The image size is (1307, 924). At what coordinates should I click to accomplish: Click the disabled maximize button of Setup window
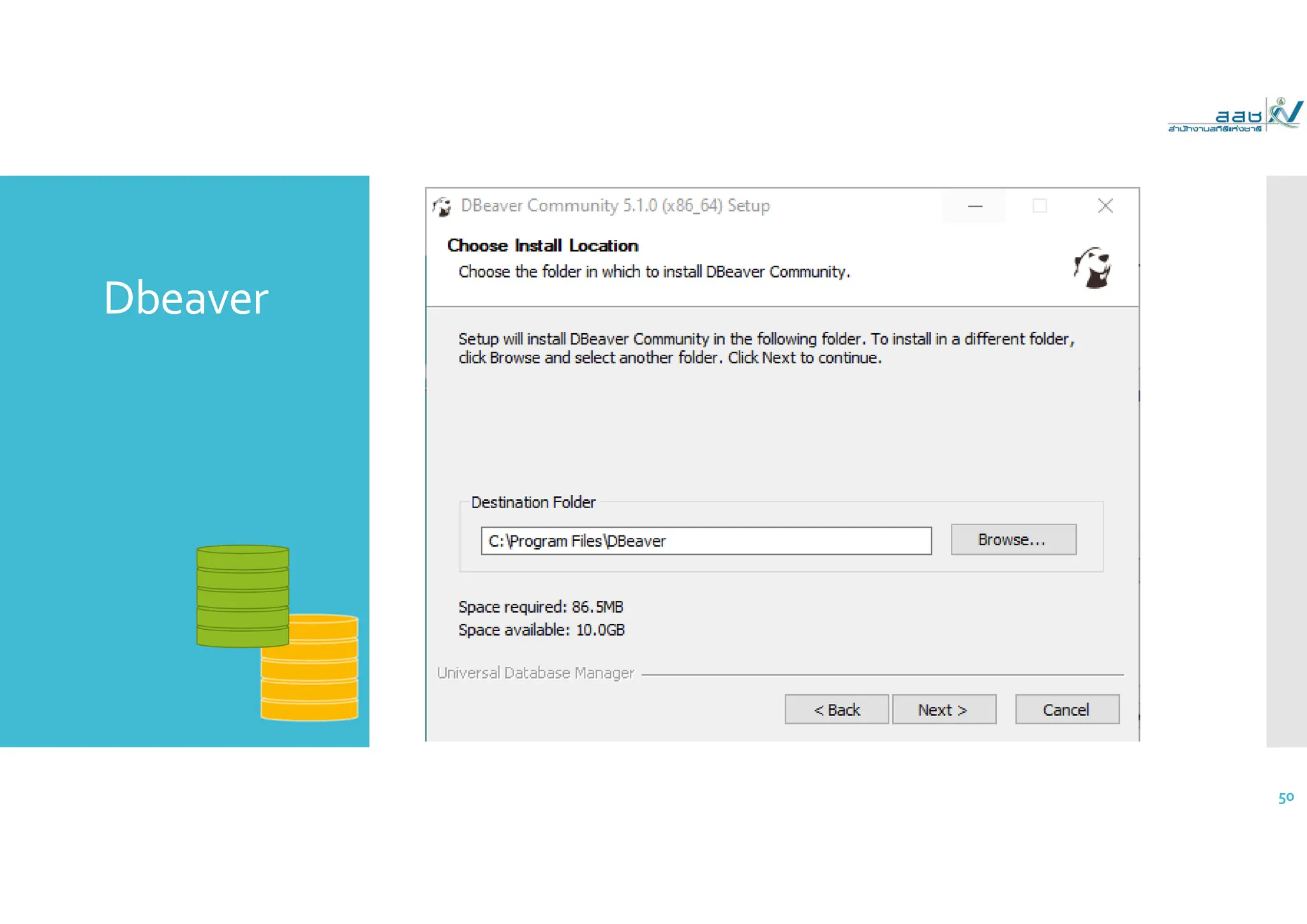(x=1040, y=206)
